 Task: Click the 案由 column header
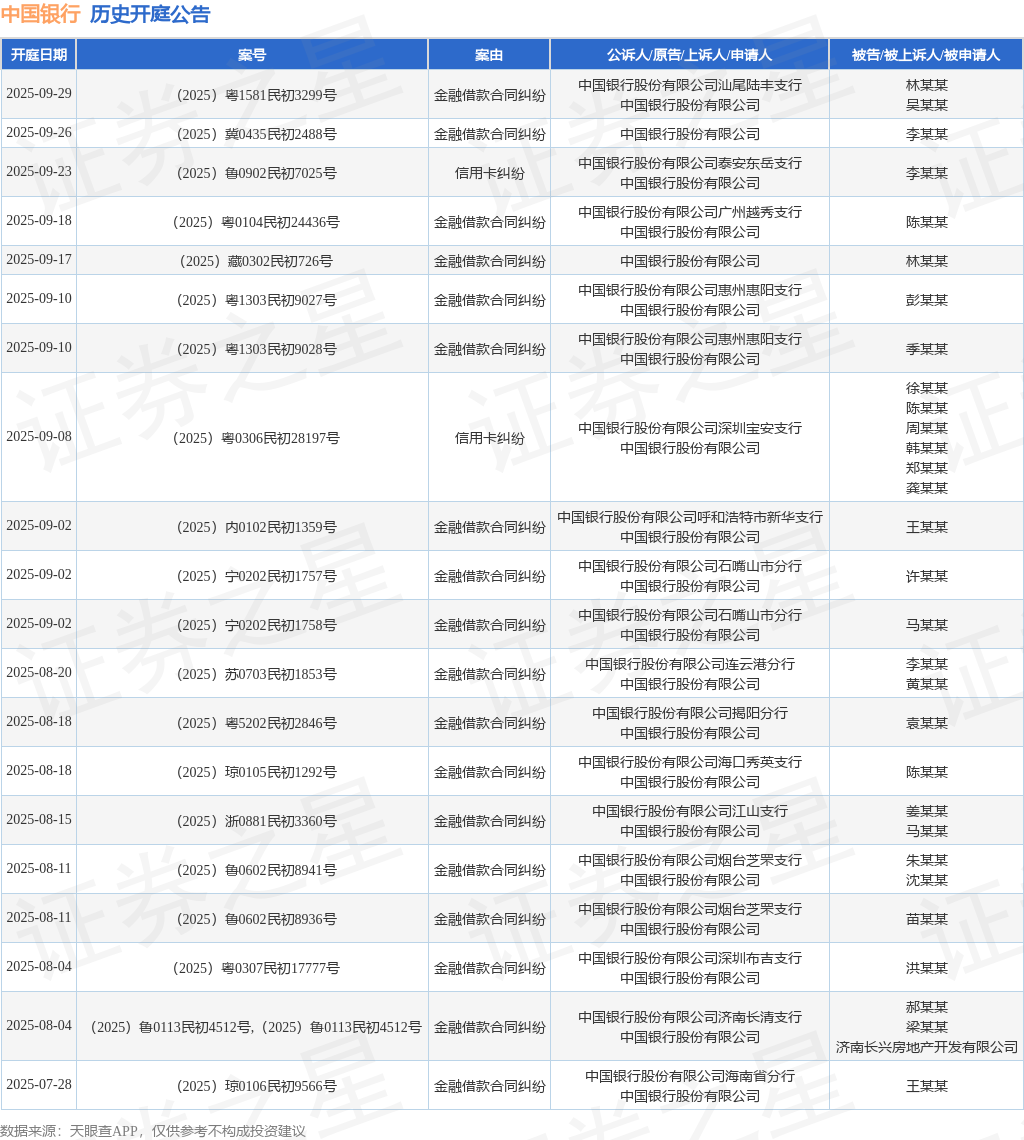pyautogui.click(x=489, y=55)
